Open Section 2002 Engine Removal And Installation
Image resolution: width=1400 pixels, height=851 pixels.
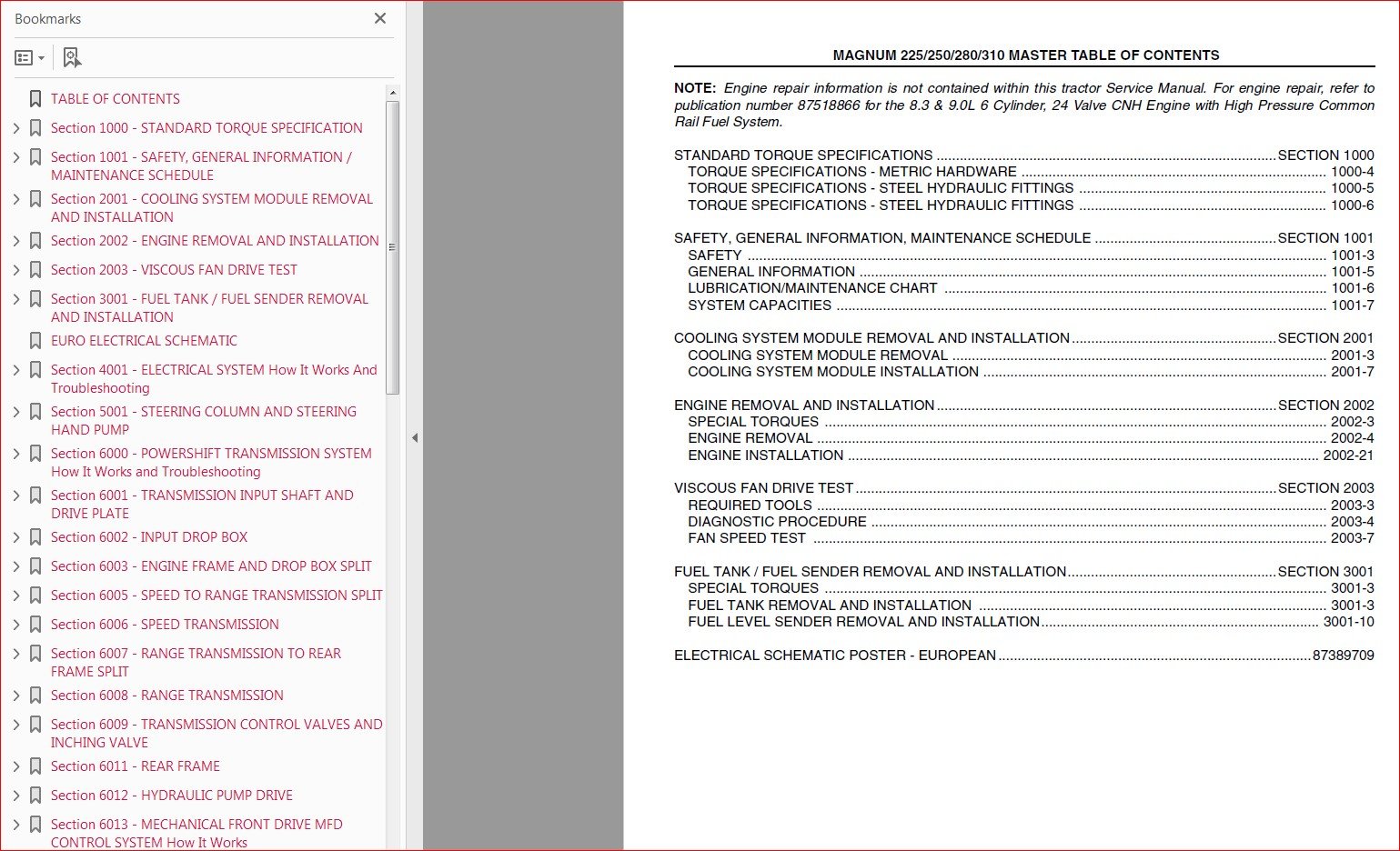(x=215, y=241)
